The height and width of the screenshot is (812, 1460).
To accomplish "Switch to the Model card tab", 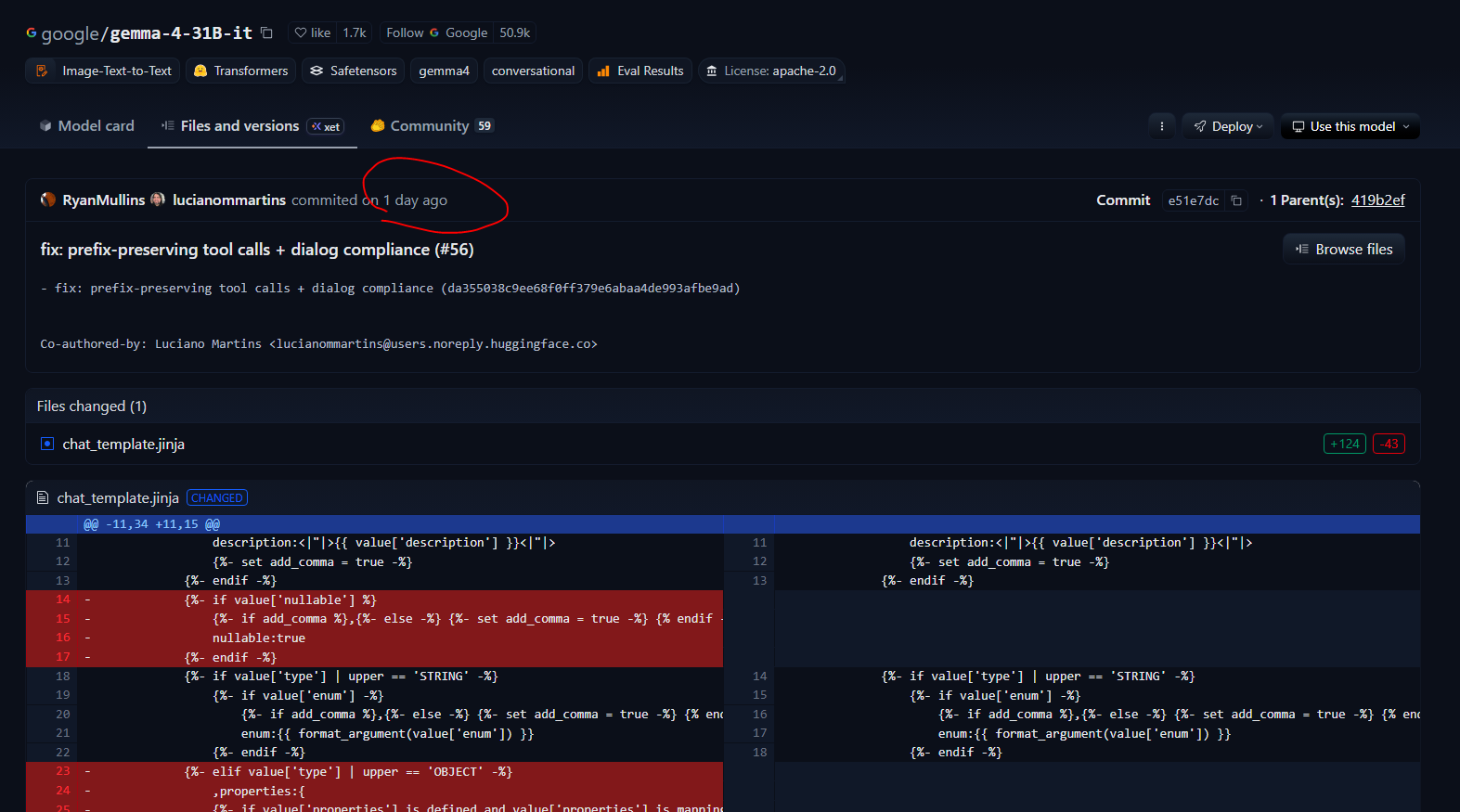I will [87, 126].
